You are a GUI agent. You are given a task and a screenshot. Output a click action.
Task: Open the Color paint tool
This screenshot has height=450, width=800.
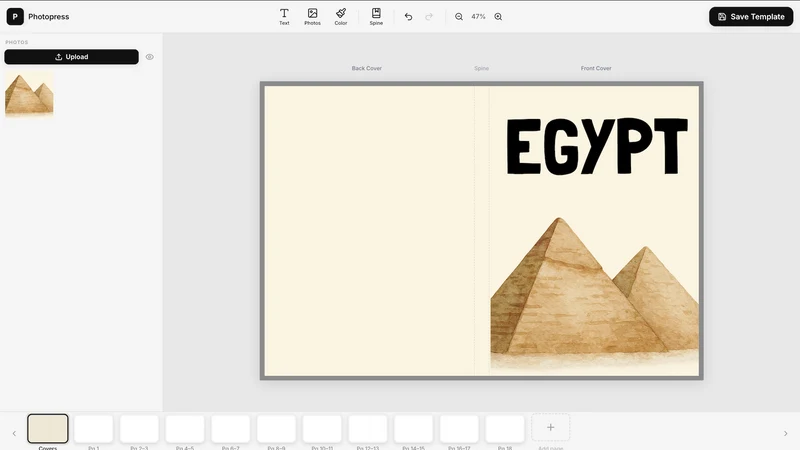(x=341, y=16)
